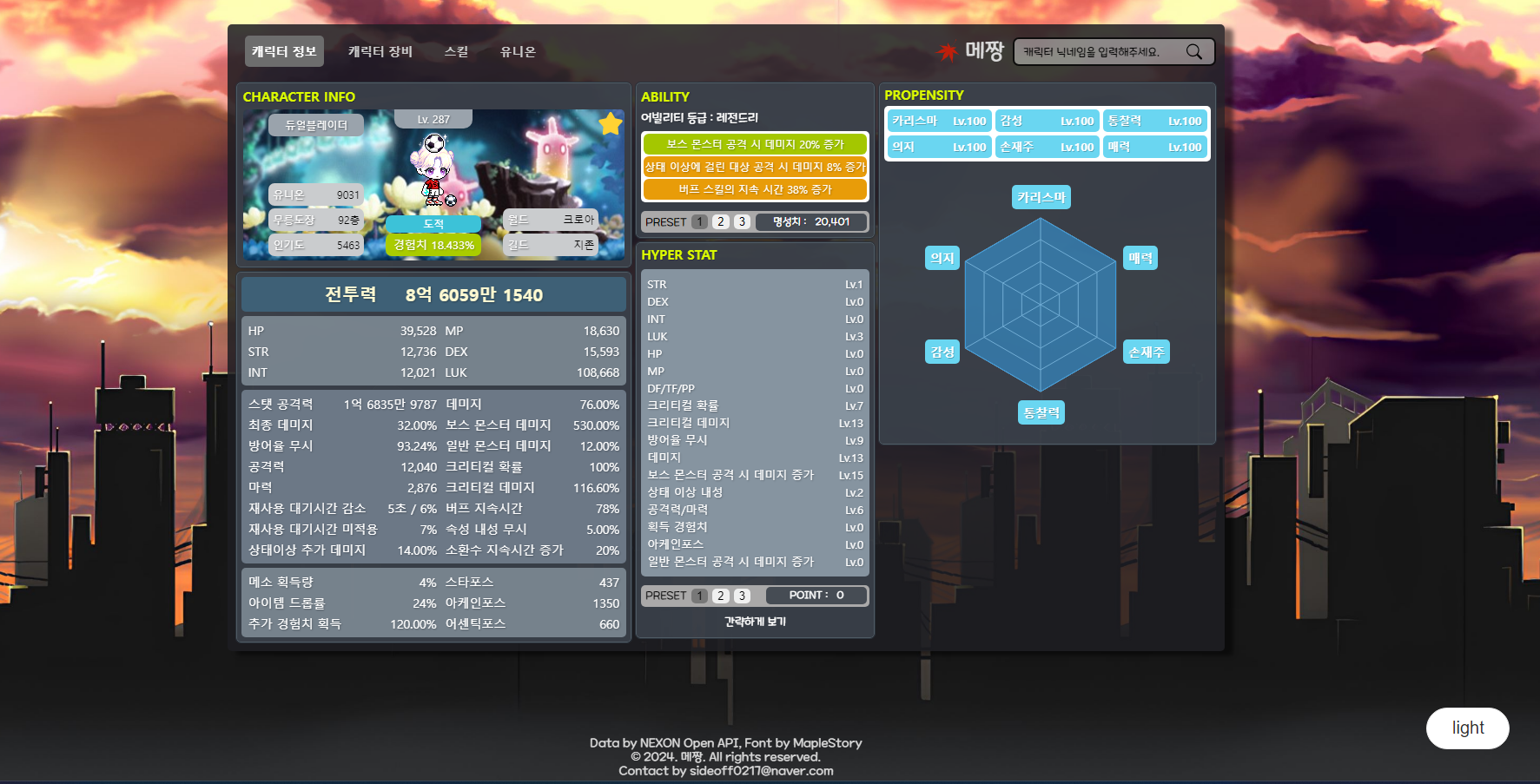Click the hyper stat 공격력/마력 Lv.6 row
Screen dimensions: 1540x784
(x=755, y=510)
